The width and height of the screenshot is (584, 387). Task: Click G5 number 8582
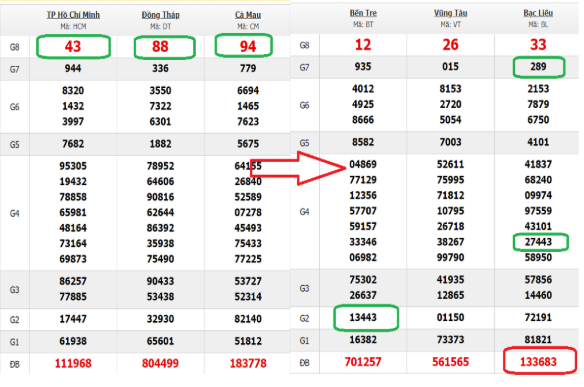pos(363,142)
